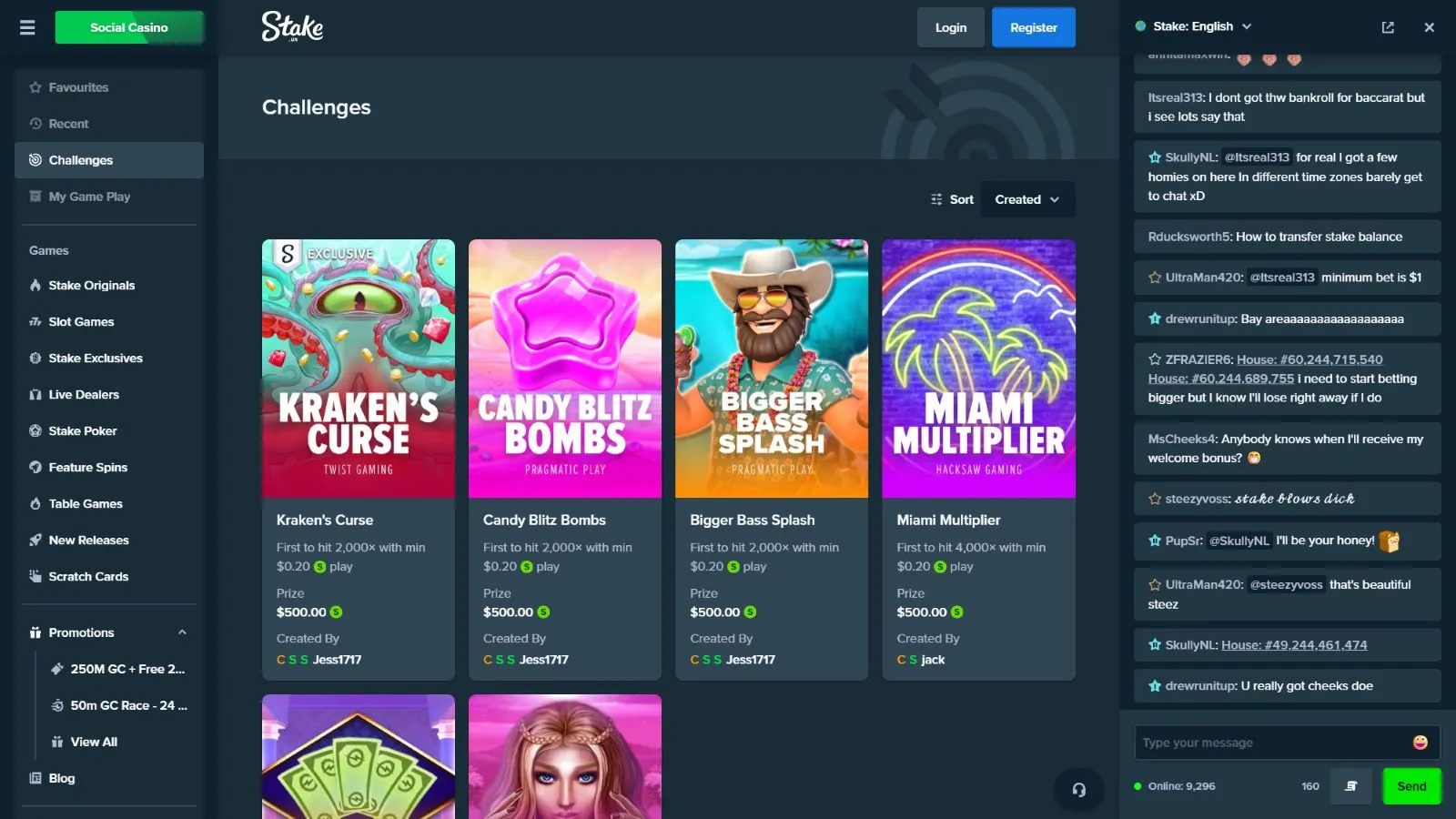Click the Login button
This screenshot has height=819, width=1456.
(951, 27)
